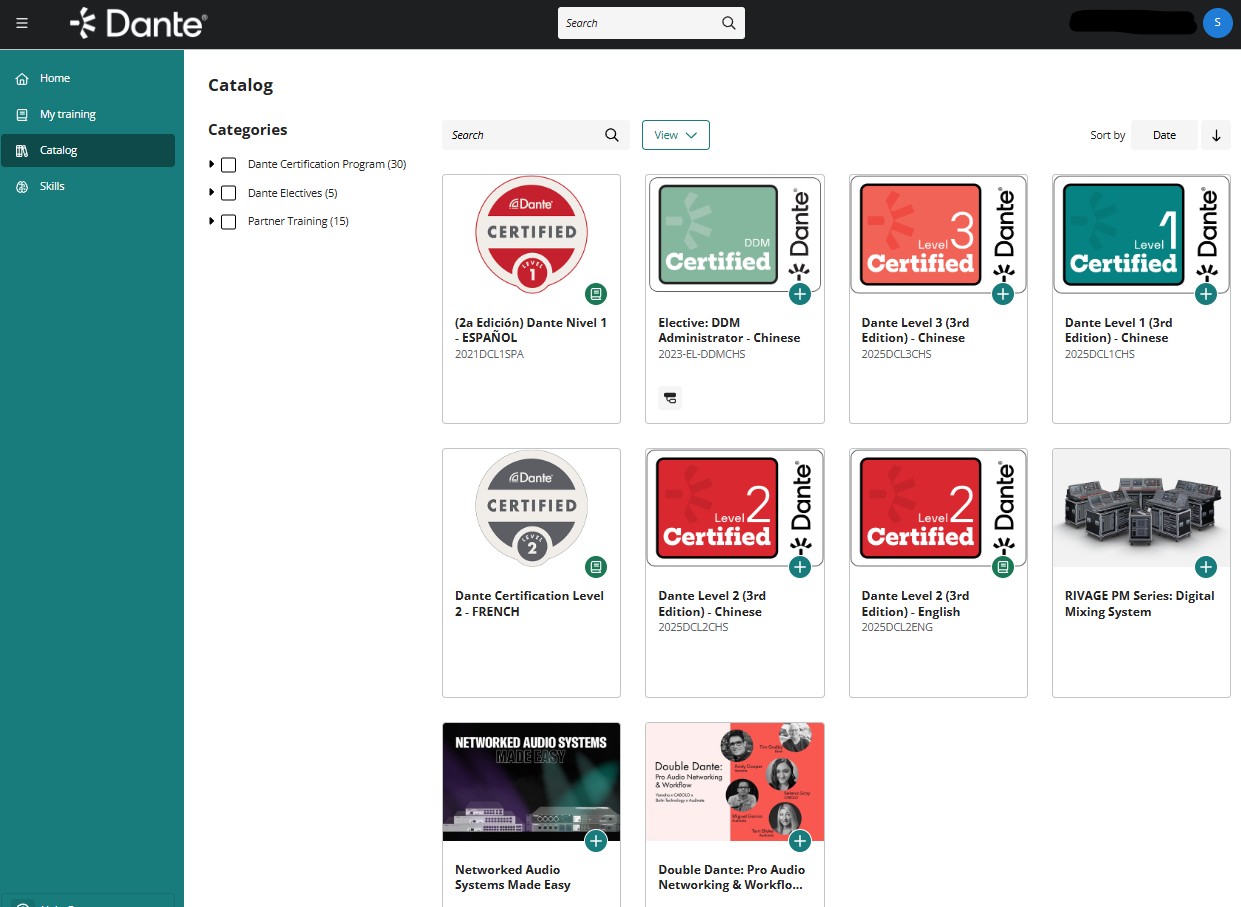Check the Dante Certification Program checkbox

tap(228, 164)
